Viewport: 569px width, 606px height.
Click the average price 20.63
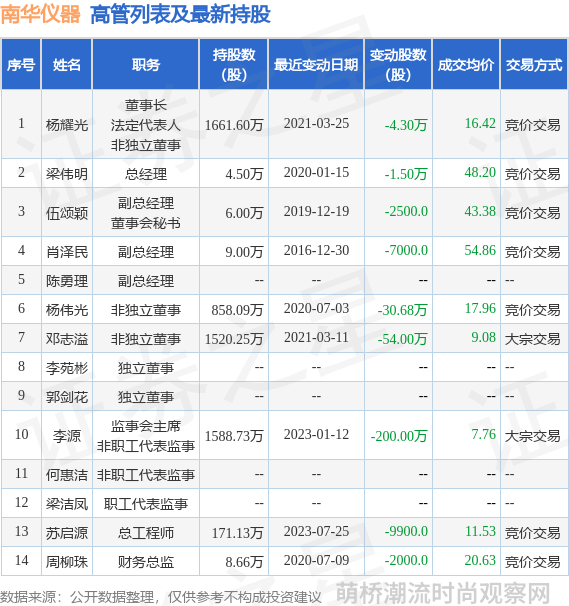click(480, 560)
